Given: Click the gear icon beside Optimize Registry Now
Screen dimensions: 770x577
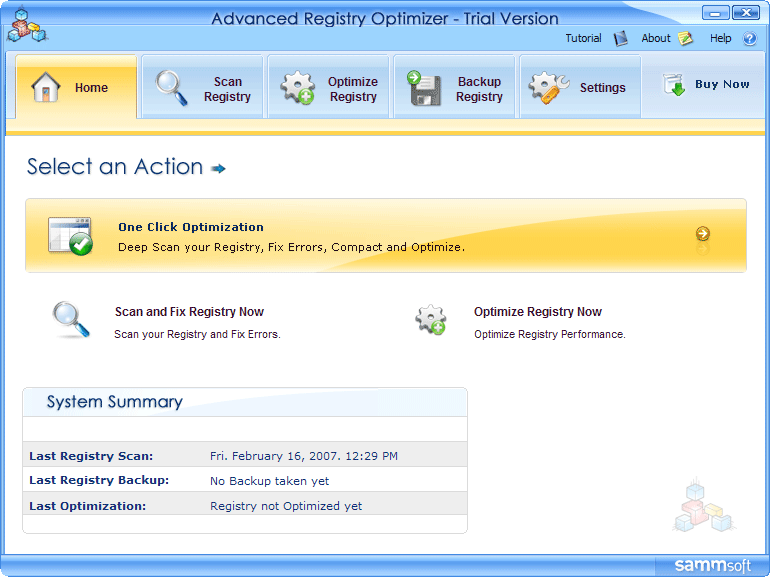Looking at the screenshot, I should coord(431,320).
